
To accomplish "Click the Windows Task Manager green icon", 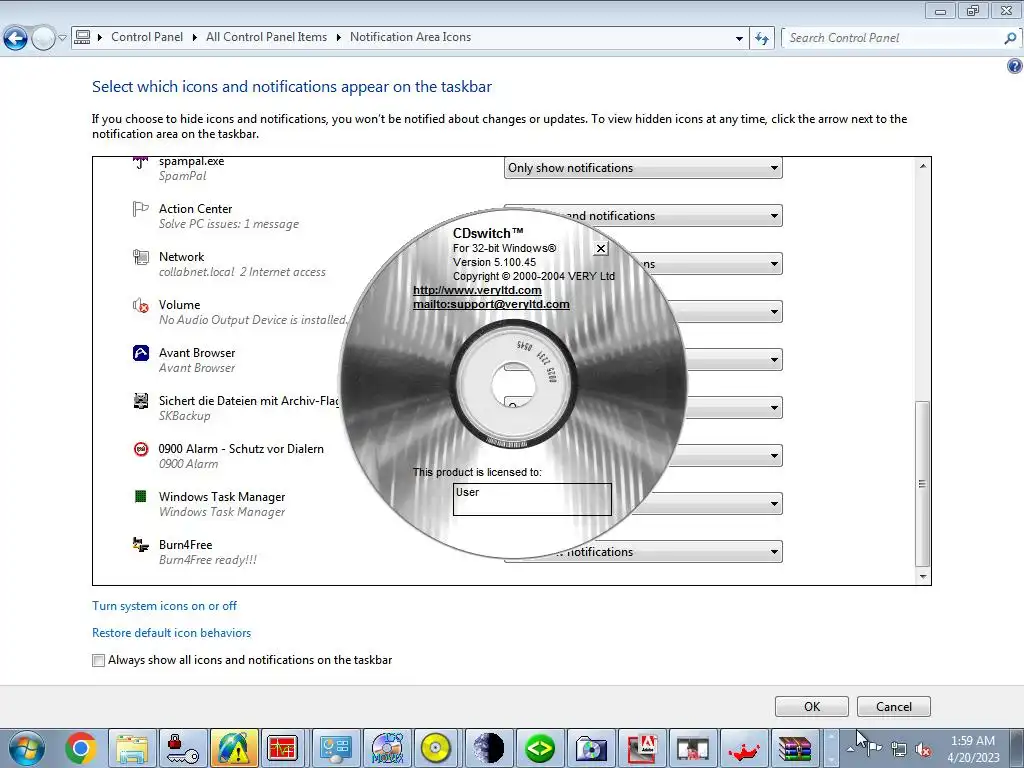I will click(x=140, y=496).
